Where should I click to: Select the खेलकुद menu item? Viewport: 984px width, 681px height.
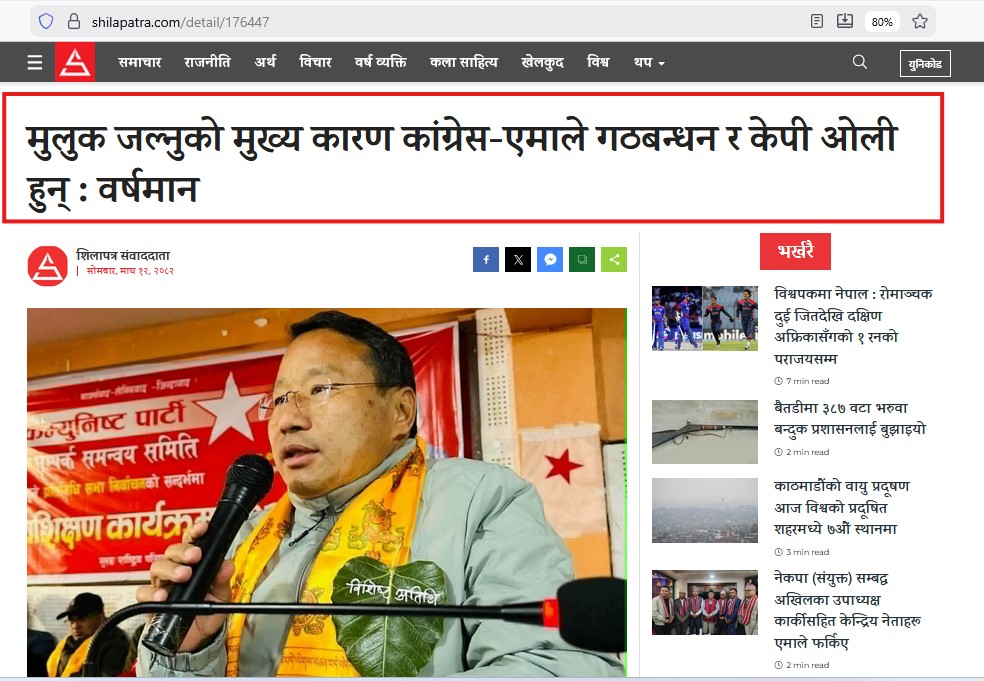pos(542,62)
